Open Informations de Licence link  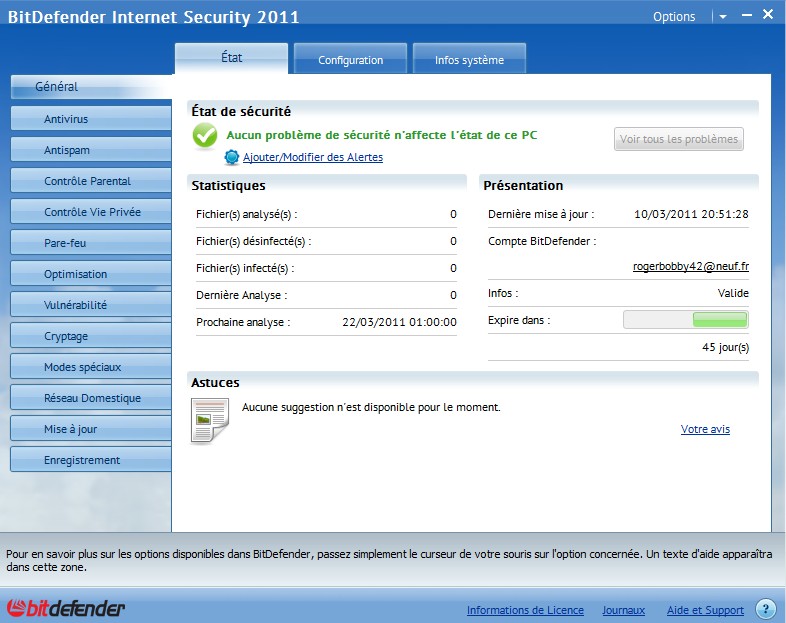pyautogui.click(x=525, y=610)
